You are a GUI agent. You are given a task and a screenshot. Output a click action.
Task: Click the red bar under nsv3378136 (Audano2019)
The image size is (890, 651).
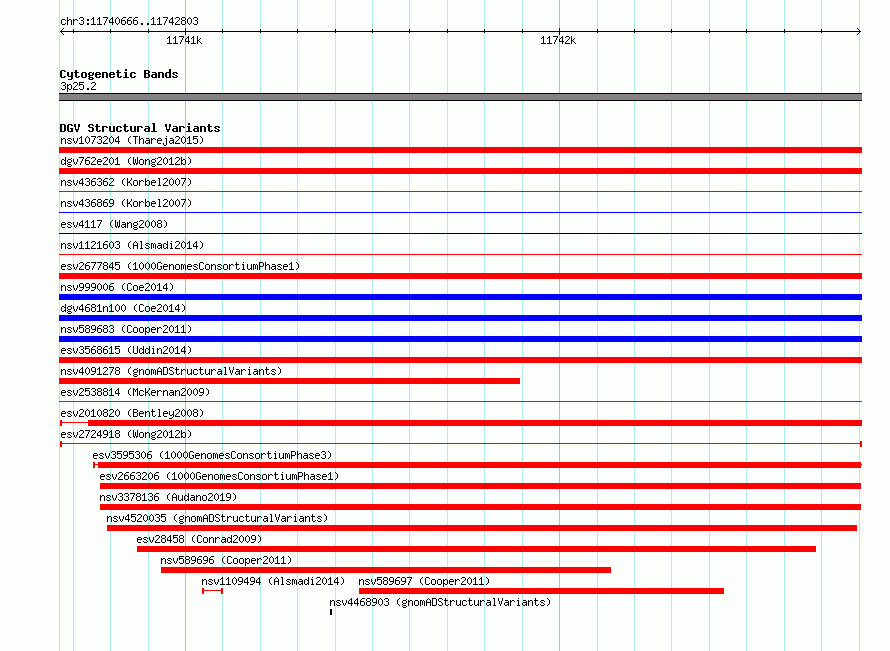480,507
